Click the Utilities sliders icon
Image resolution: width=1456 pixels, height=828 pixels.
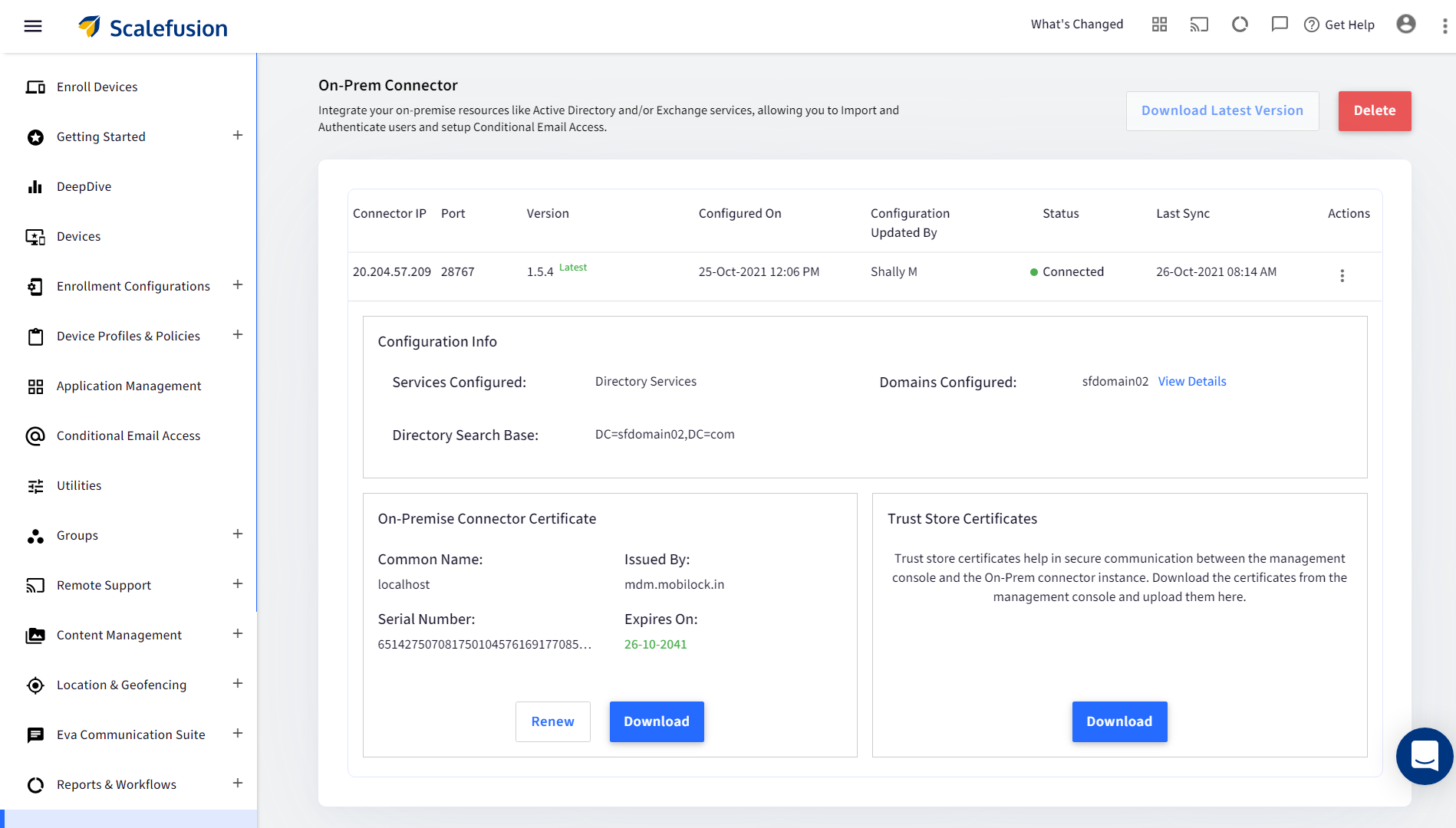coord(35,486)
